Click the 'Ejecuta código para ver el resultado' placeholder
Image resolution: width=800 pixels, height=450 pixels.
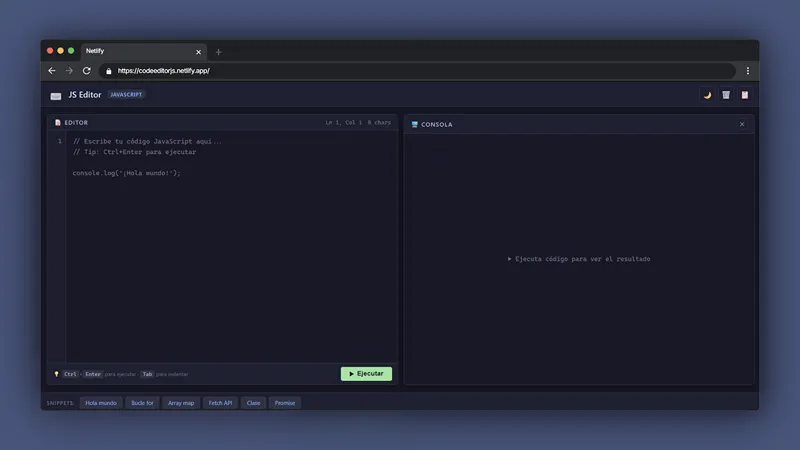579,259
